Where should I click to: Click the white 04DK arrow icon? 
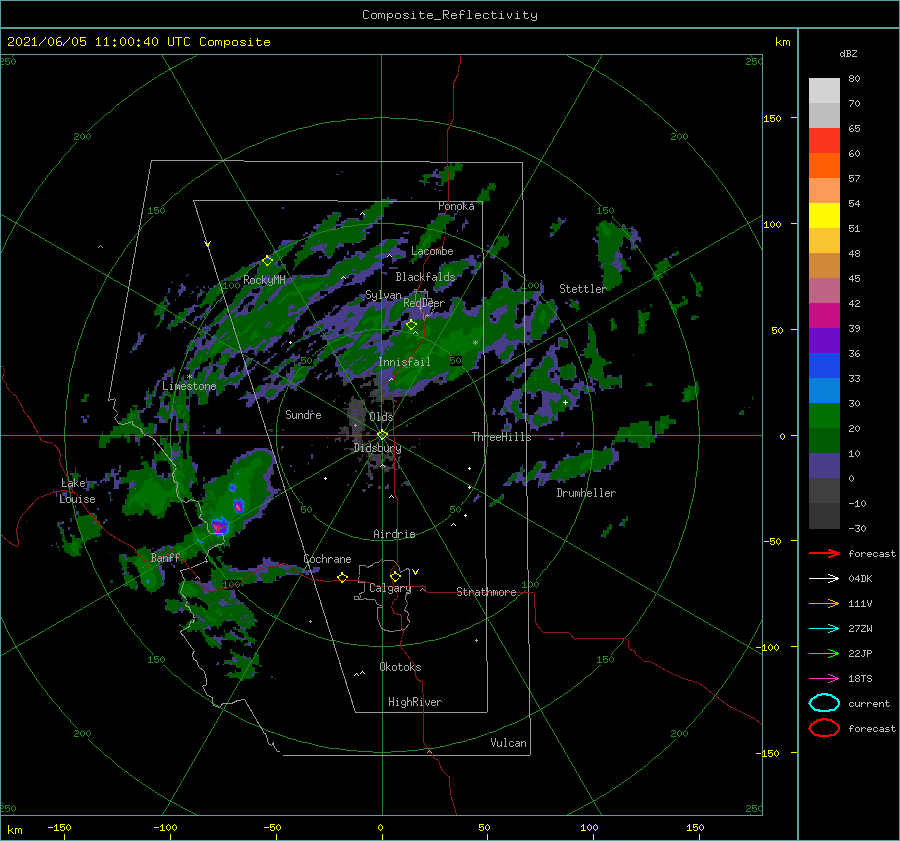pyautogui.click(x=824, y=579)
